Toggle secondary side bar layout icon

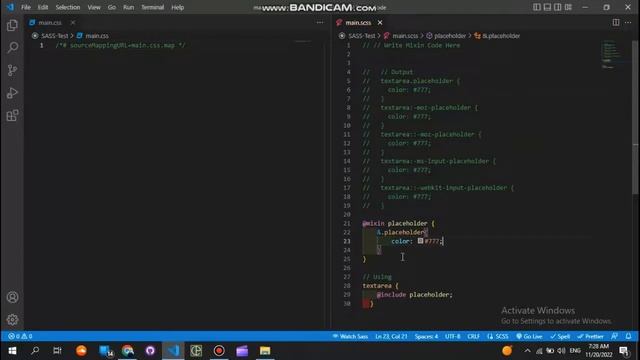(558, 7)
